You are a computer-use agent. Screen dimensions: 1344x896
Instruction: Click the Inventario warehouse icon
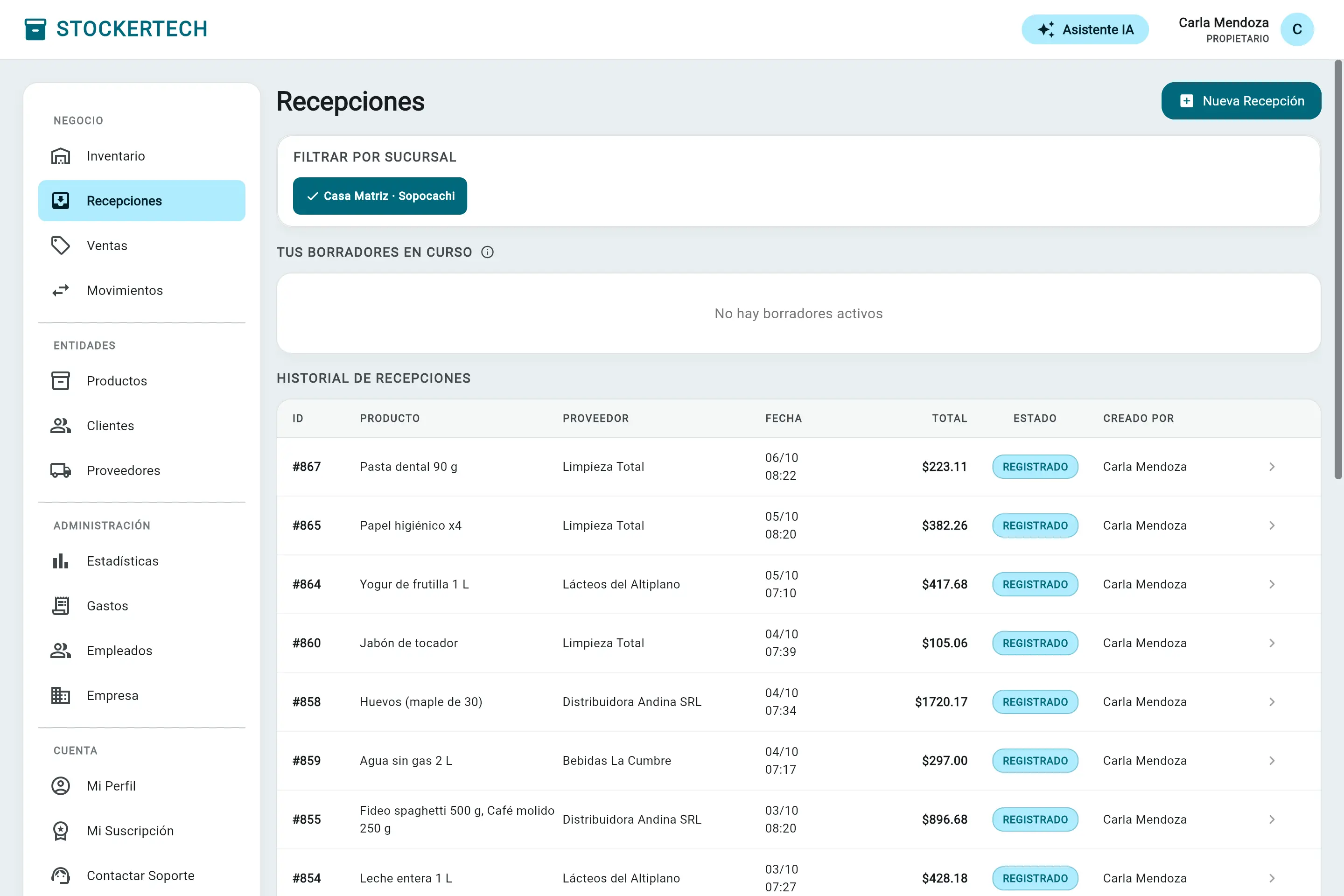click(61, 156)
